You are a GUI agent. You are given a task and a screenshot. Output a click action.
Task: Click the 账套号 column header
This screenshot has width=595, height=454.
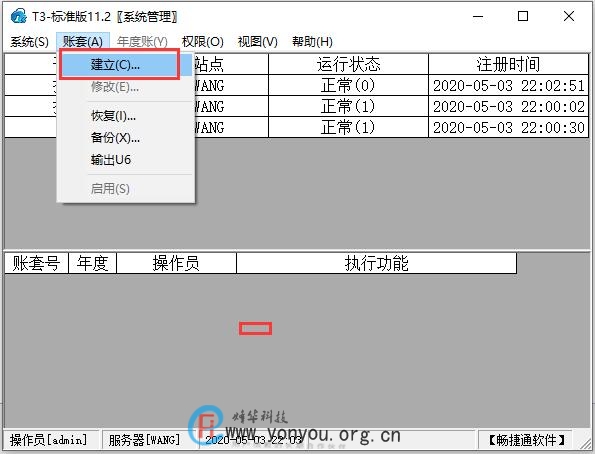pos(36,263)
